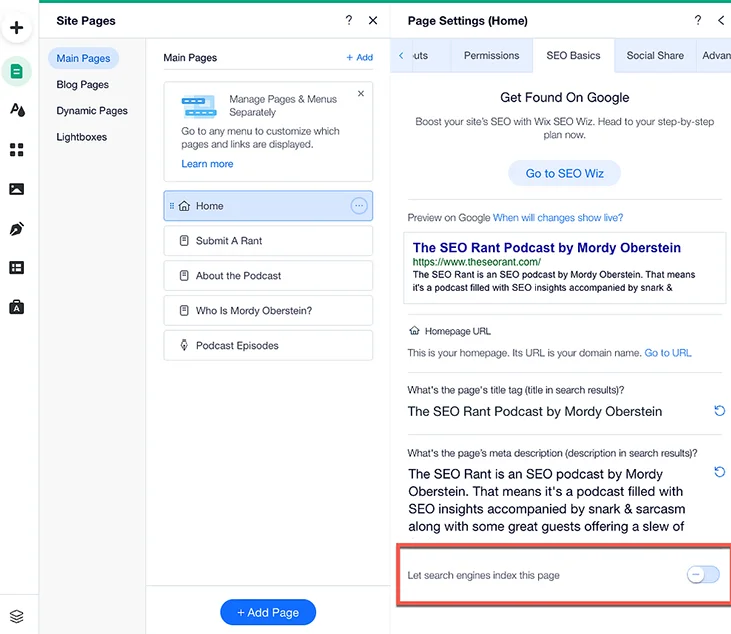Reset the meta description to default
This screenshot has height=634, width=731.
point(719,472)
